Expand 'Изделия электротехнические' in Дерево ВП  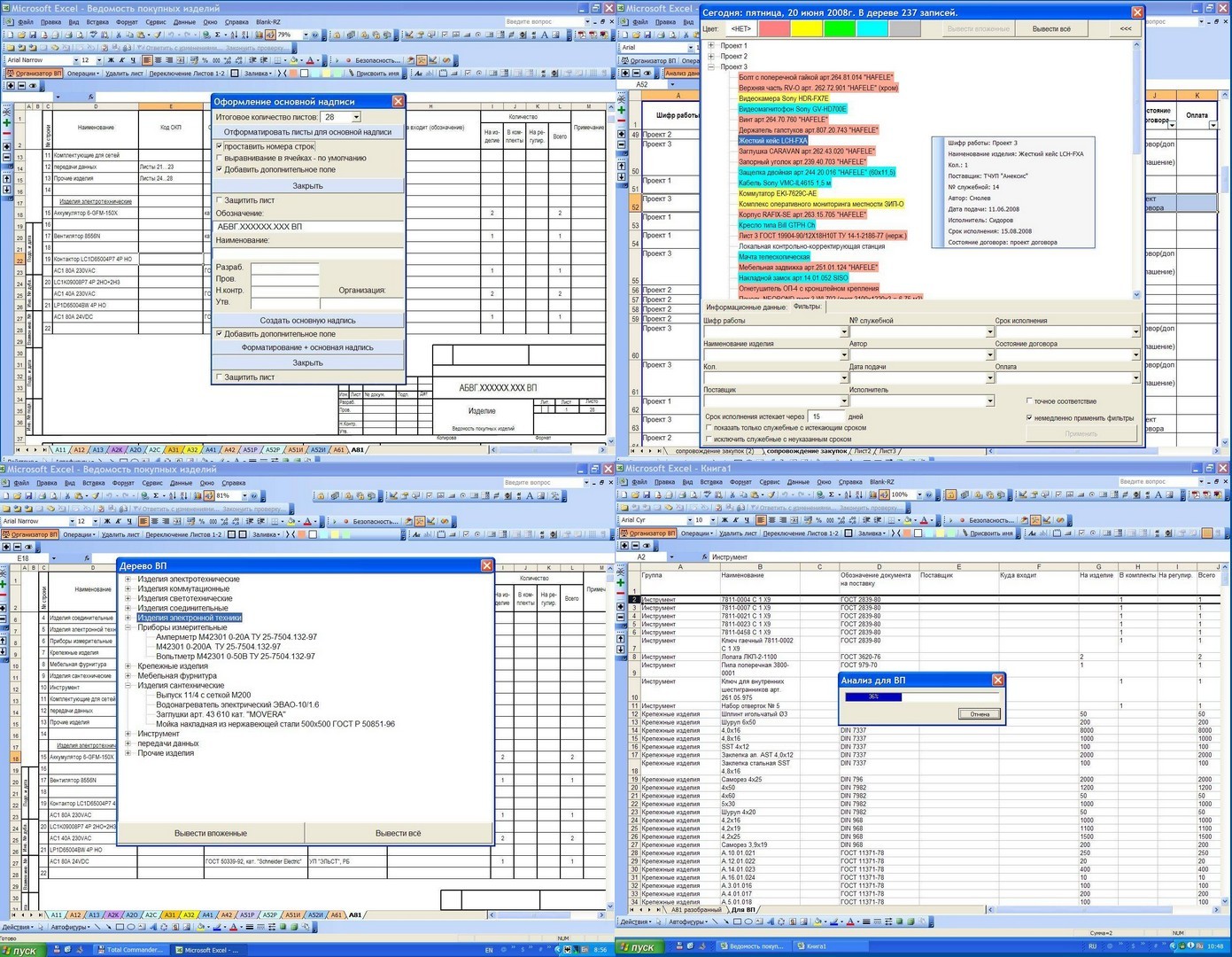[128, 580]
